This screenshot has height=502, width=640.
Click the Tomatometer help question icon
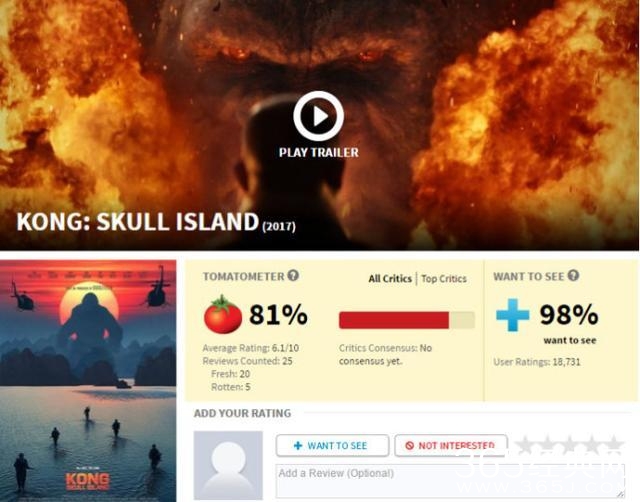click(293, 275)
